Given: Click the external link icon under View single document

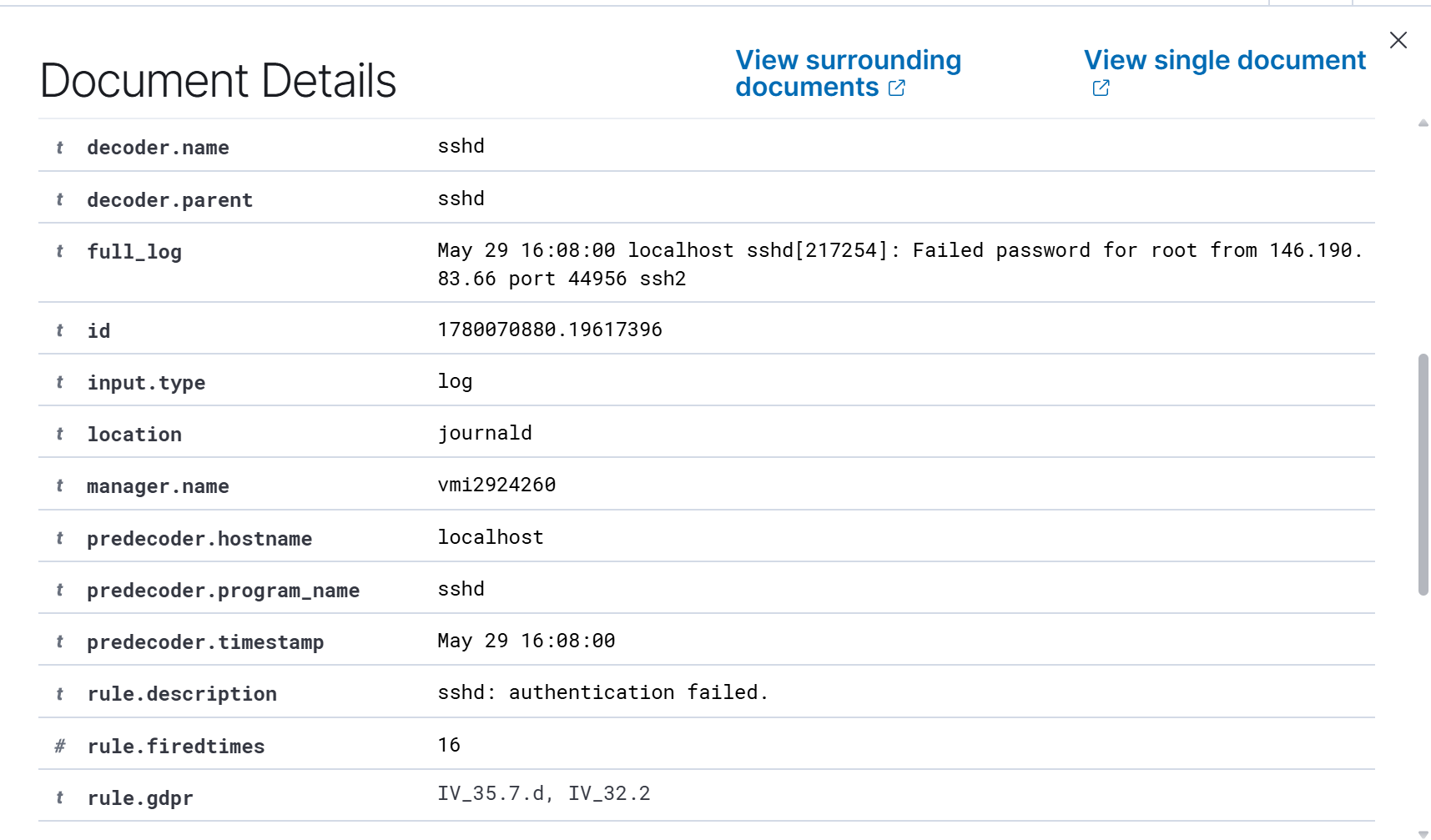Looking at the screenshot, I should (1101, 88).
